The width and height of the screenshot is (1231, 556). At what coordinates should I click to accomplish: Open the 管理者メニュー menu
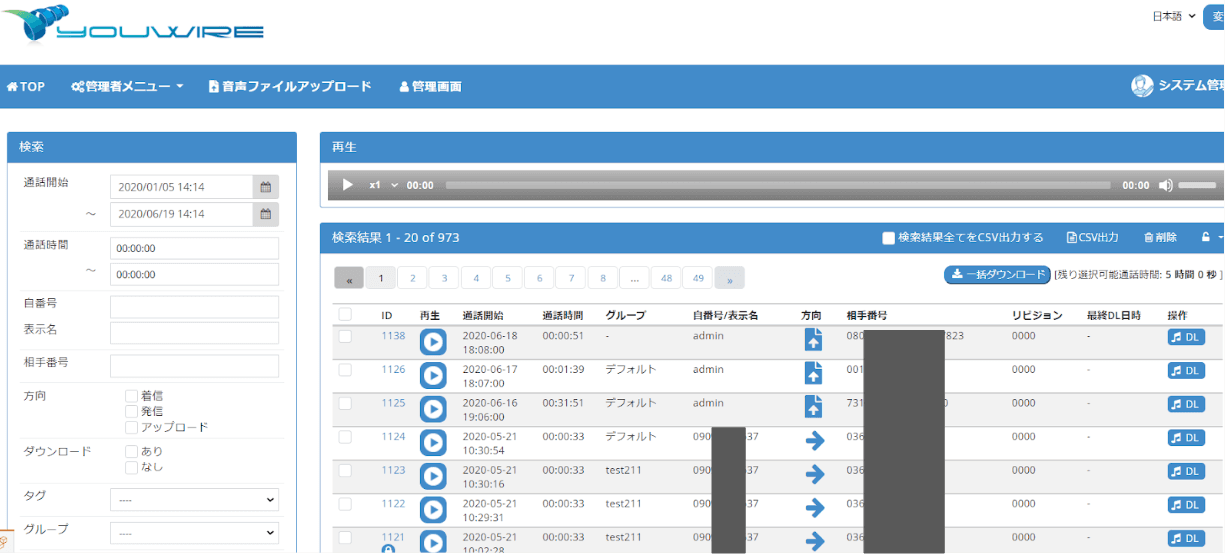[128, 87]
